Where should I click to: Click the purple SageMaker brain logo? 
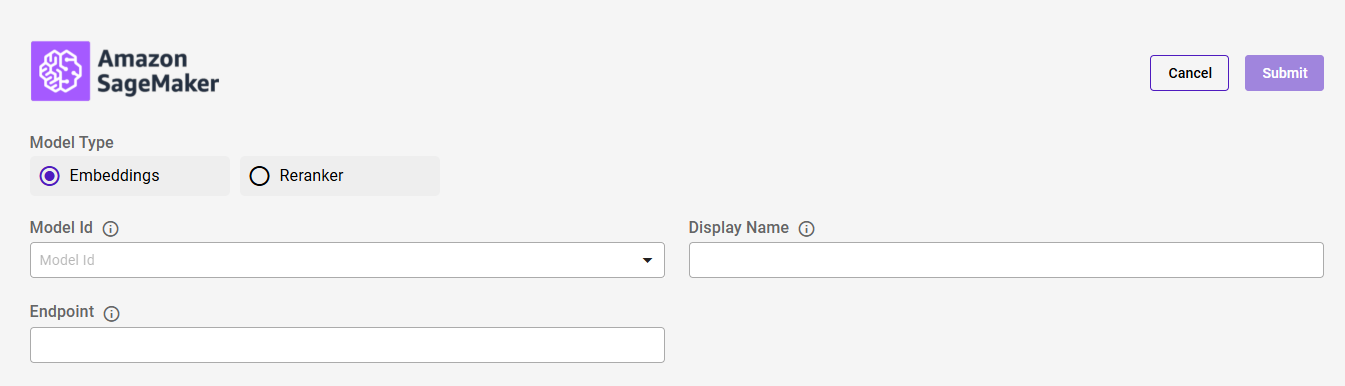pos(60,71)
